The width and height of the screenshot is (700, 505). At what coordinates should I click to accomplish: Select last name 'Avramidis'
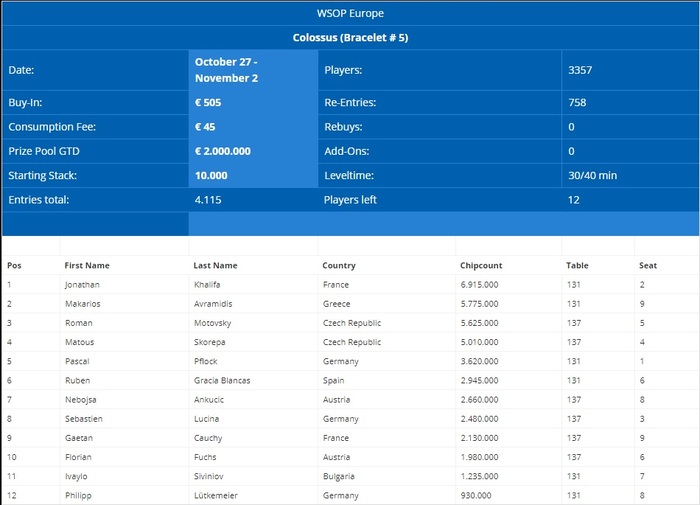pyautogui.click(x=213, y=304)
